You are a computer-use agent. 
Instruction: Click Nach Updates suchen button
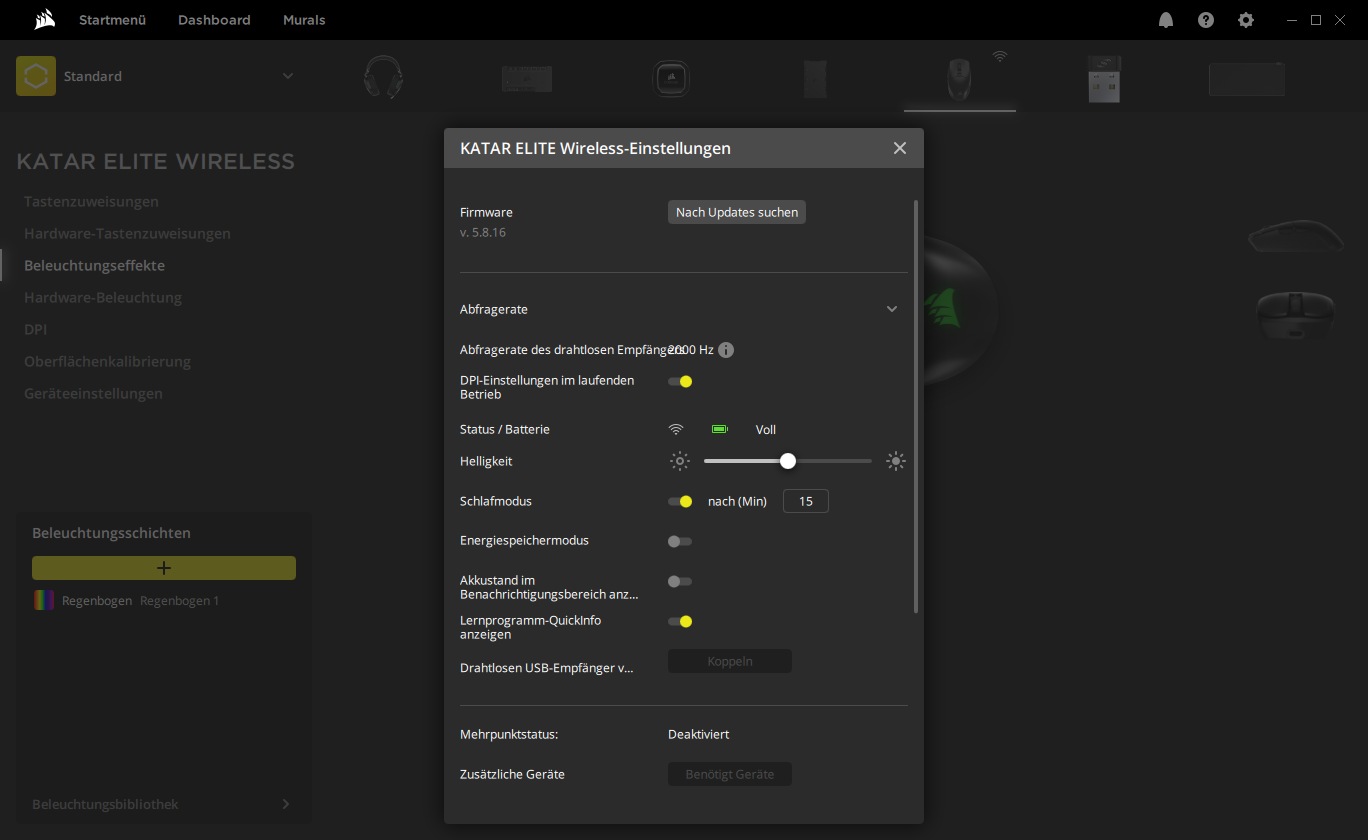click(x=737, y=212)
